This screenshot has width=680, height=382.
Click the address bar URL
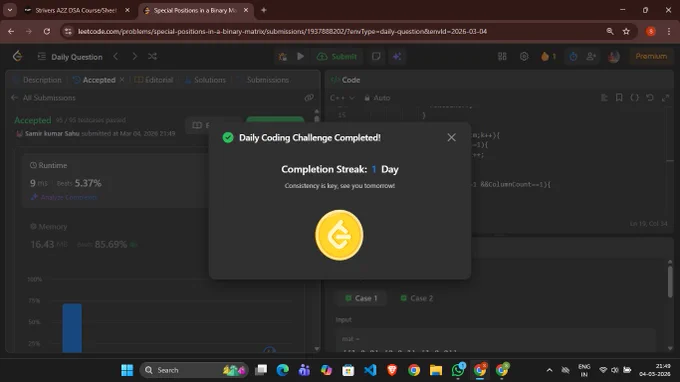pos(282,31)
